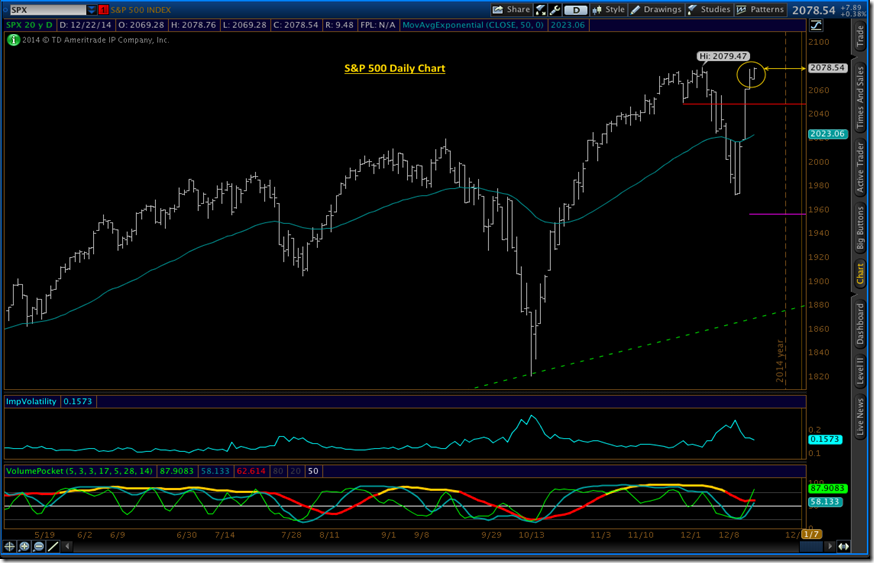Click the 1/7 date marker on time axis
This screenshot has height=563, width=874.
pyautogui.click(x=812, y=534)
